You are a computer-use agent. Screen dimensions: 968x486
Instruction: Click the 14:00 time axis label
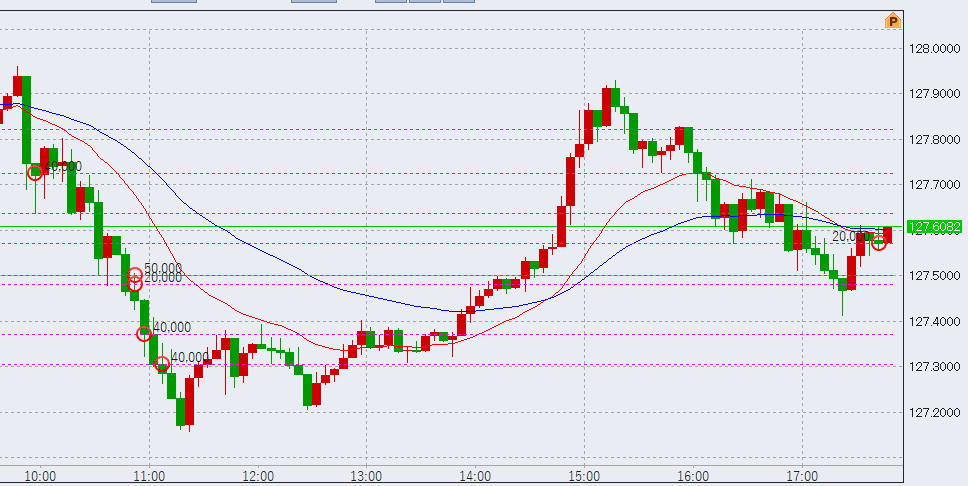click(476, 476)
